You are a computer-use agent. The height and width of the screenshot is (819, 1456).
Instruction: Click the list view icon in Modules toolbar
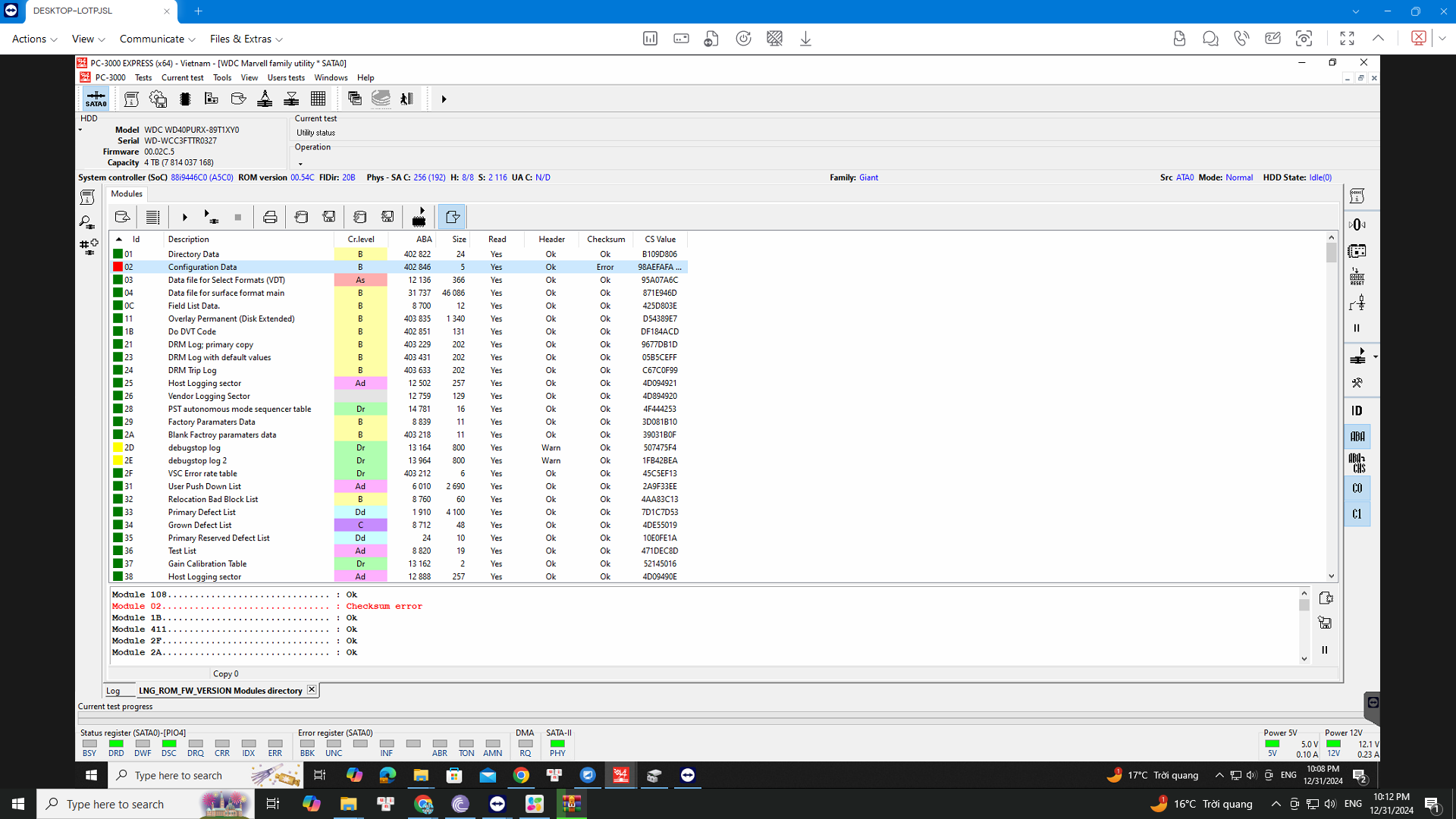[152, 218]
